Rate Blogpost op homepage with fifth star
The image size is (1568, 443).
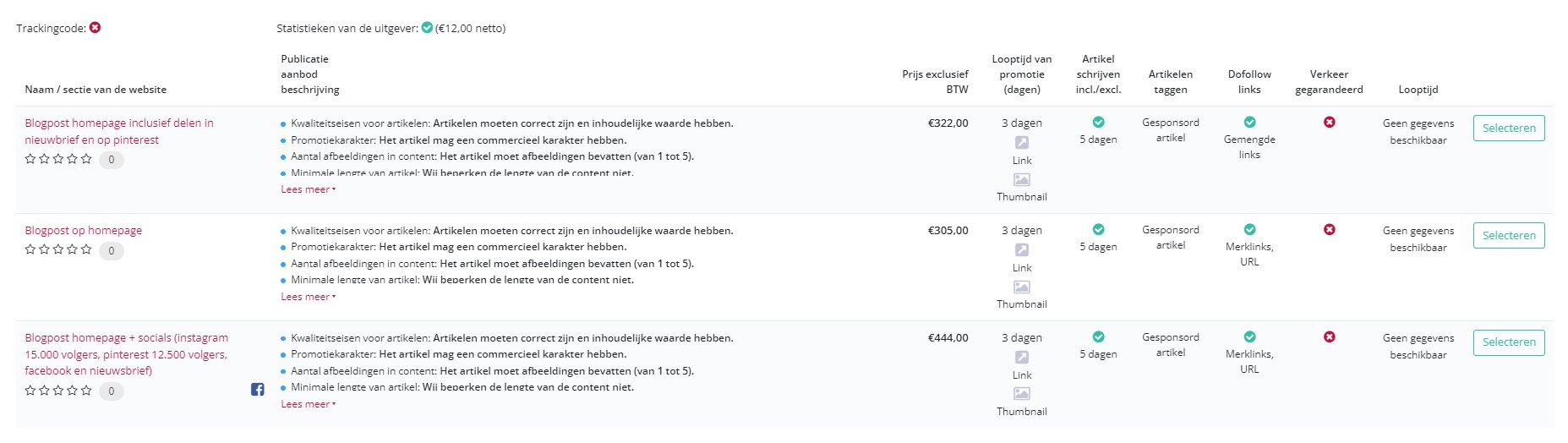(x=86, y=249)
